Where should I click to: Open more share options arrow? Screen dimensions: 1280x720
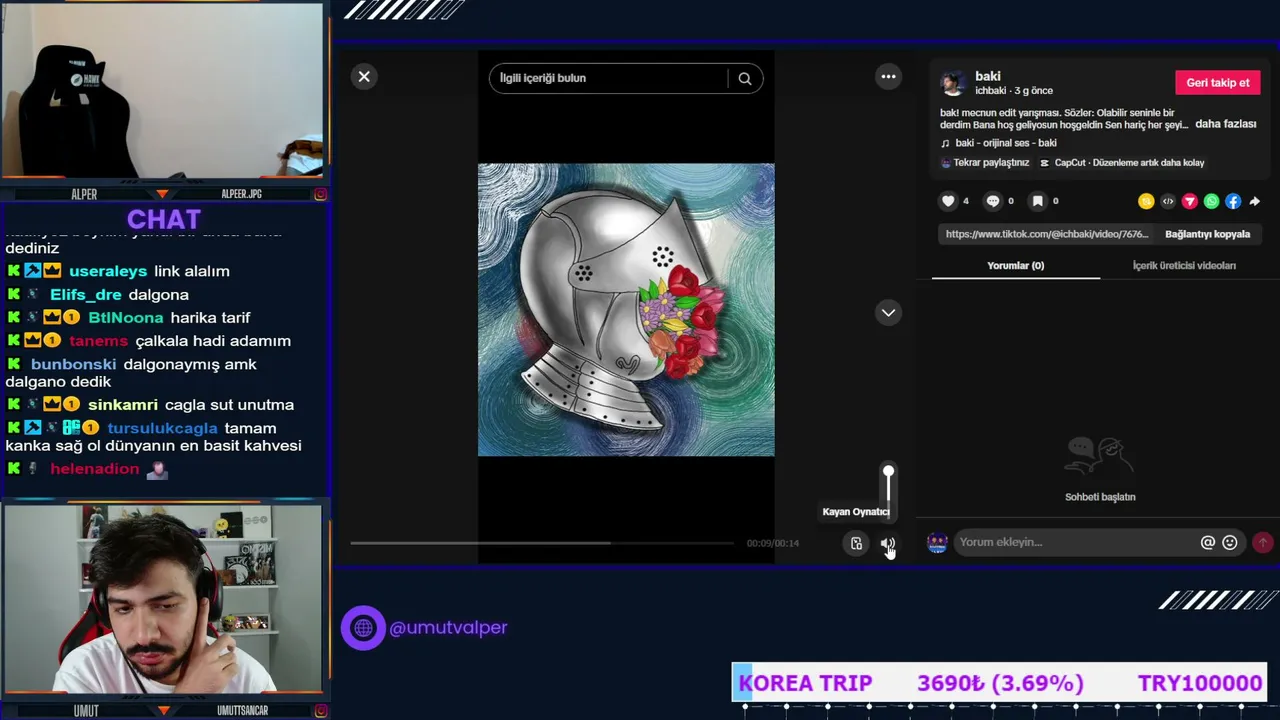point(1255,201)
